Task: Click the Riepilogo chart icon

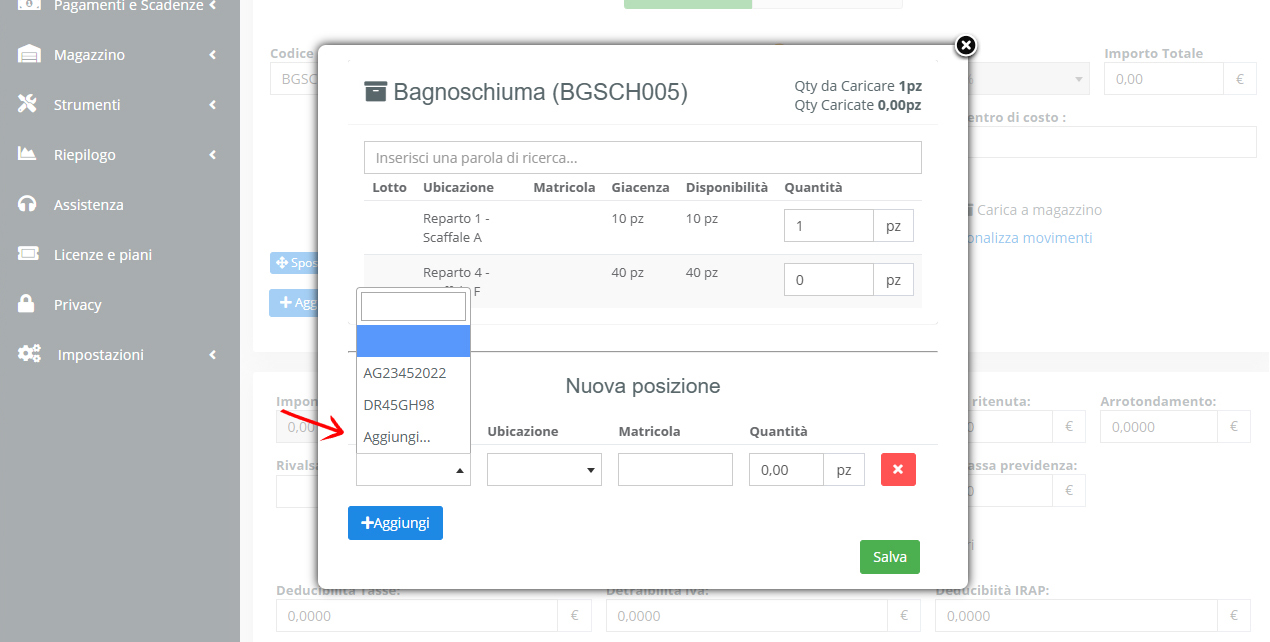Action: point(28,155)
